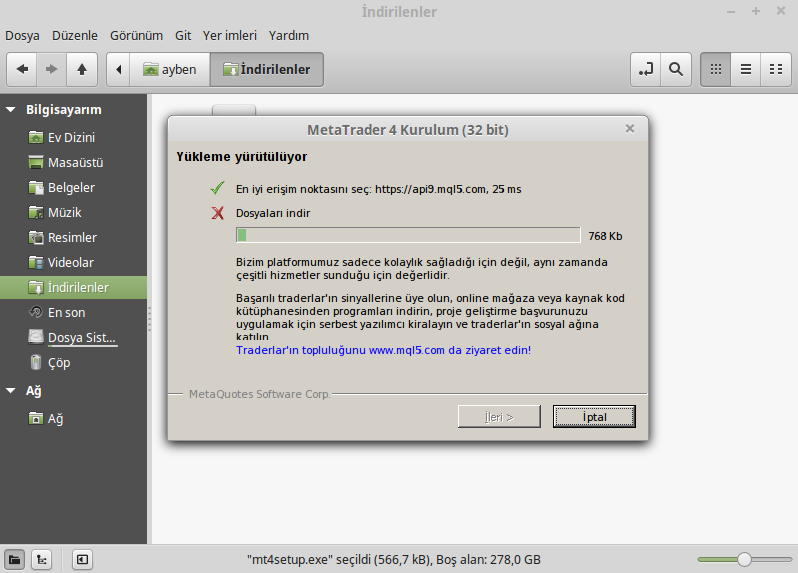Open Çöp trash in the sidebar
The width and height of the screenshot is (798, 573).
(73, 362)
